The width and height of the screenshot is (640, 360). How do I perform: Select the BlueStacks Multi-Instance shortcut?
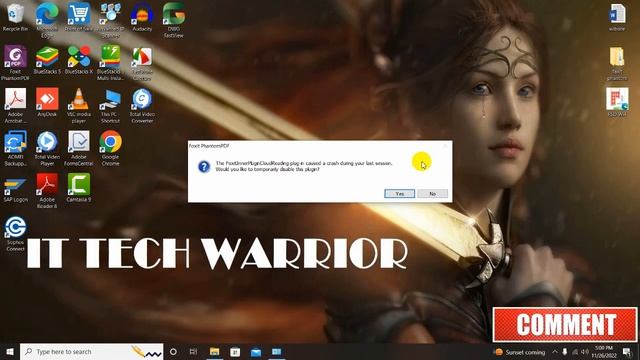coord(110,63)
